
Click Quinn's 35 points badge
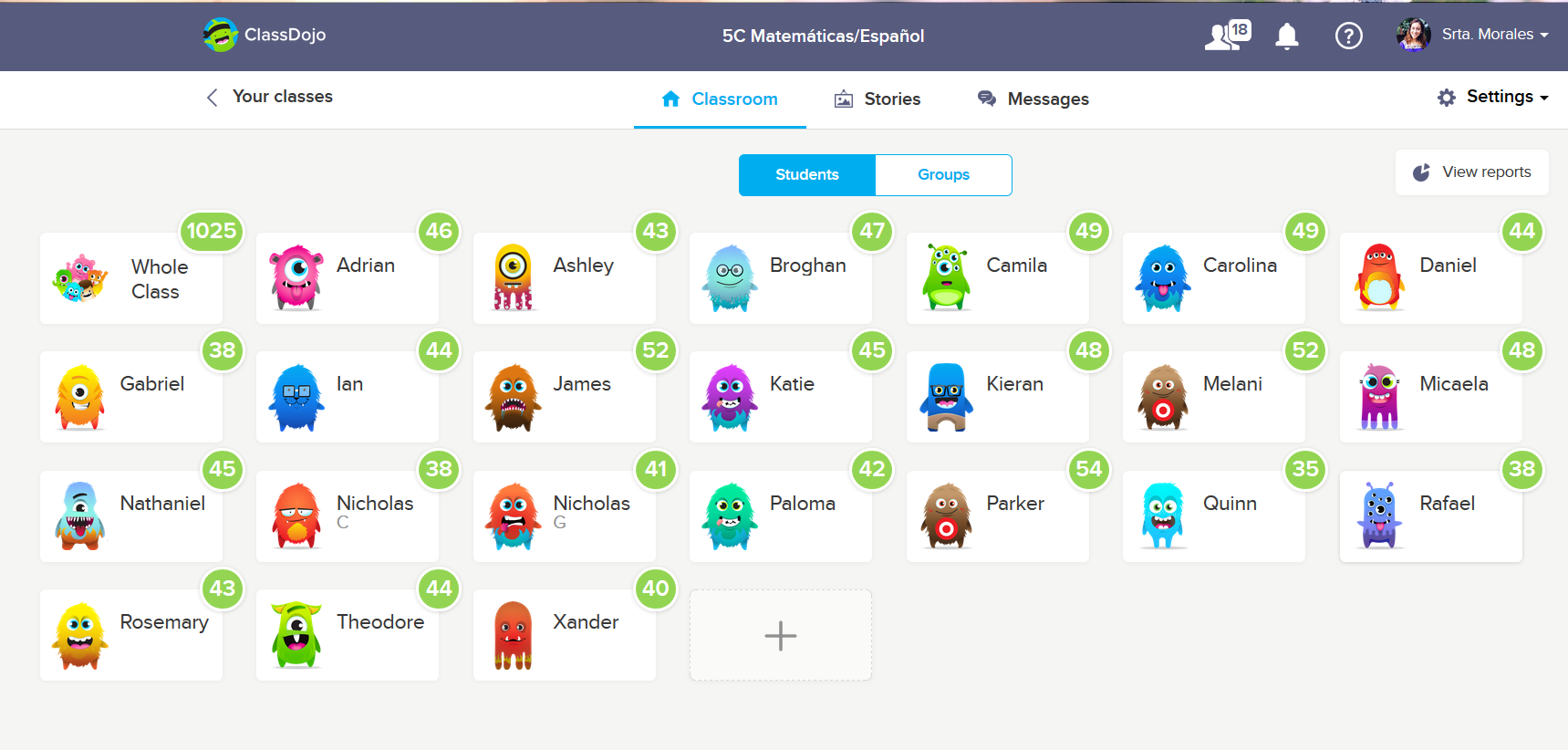[1305, 469]
